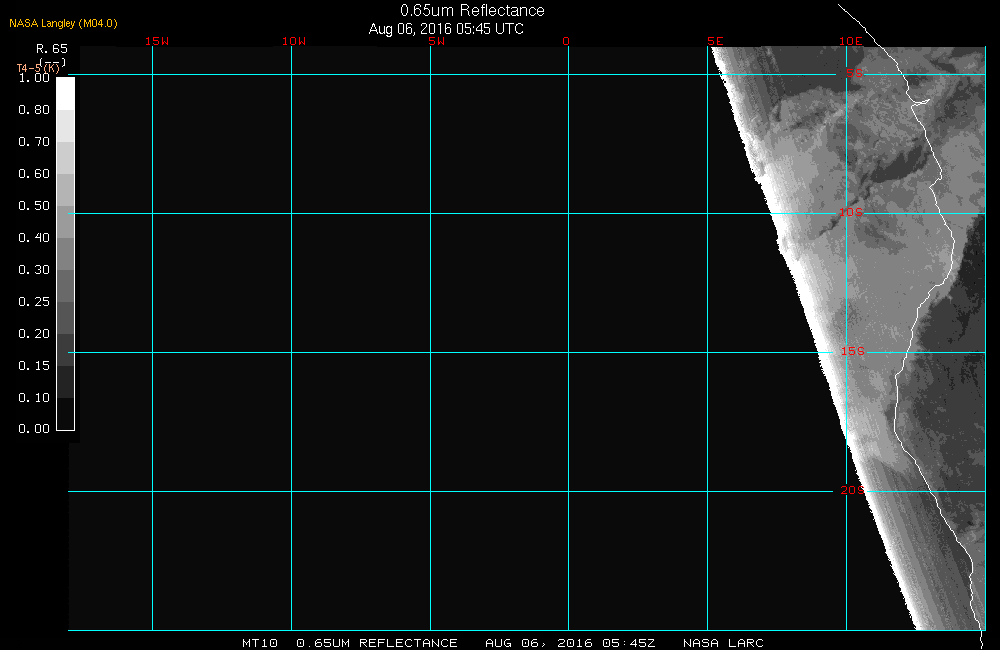The width and height of the screenshot is (1000, 650).
Task: Click the 0.70 colorbar value
Action: click(x=34, y=142)
